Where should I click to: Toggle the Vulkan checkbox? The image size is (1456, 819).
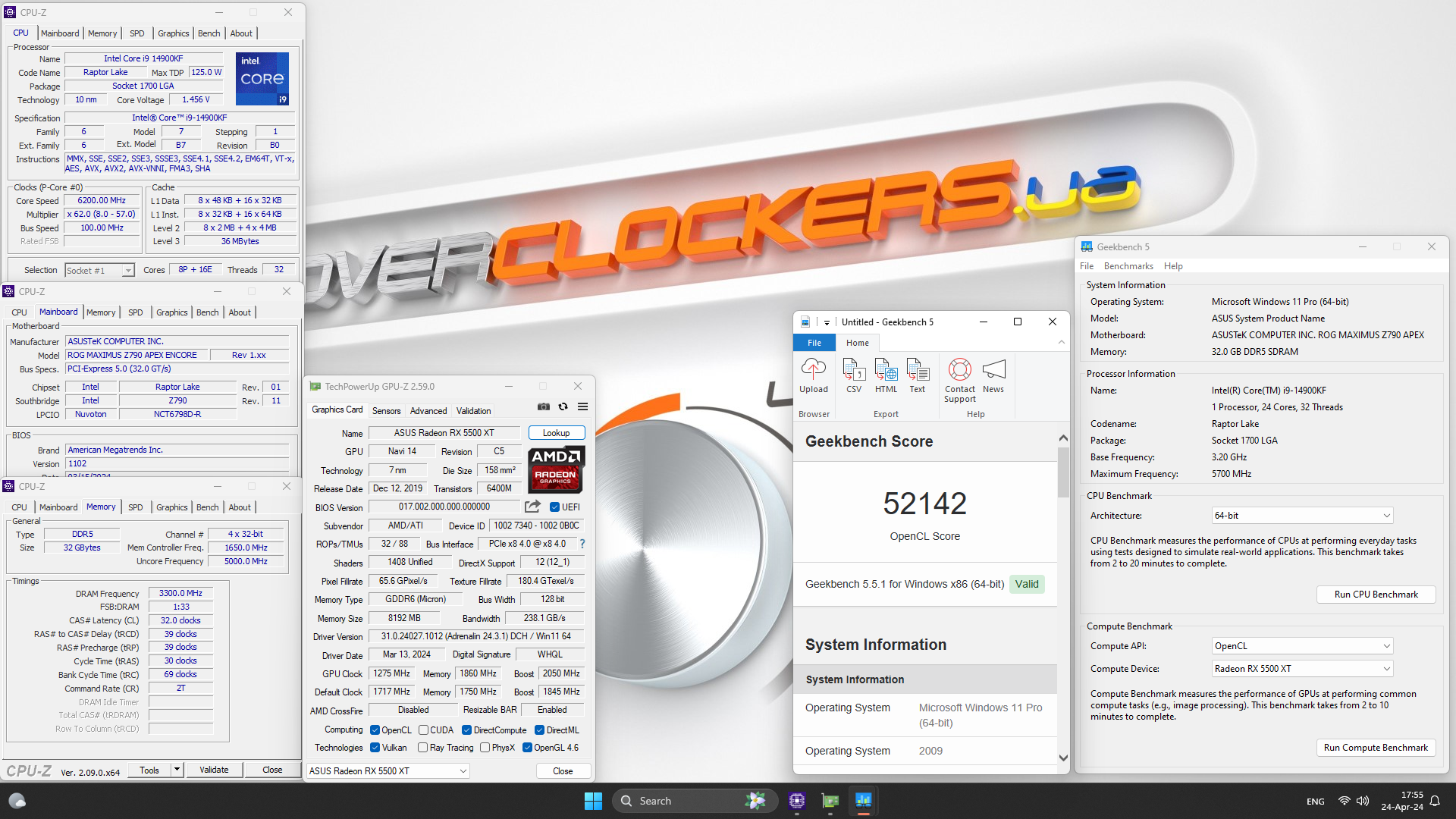(375, 748)
